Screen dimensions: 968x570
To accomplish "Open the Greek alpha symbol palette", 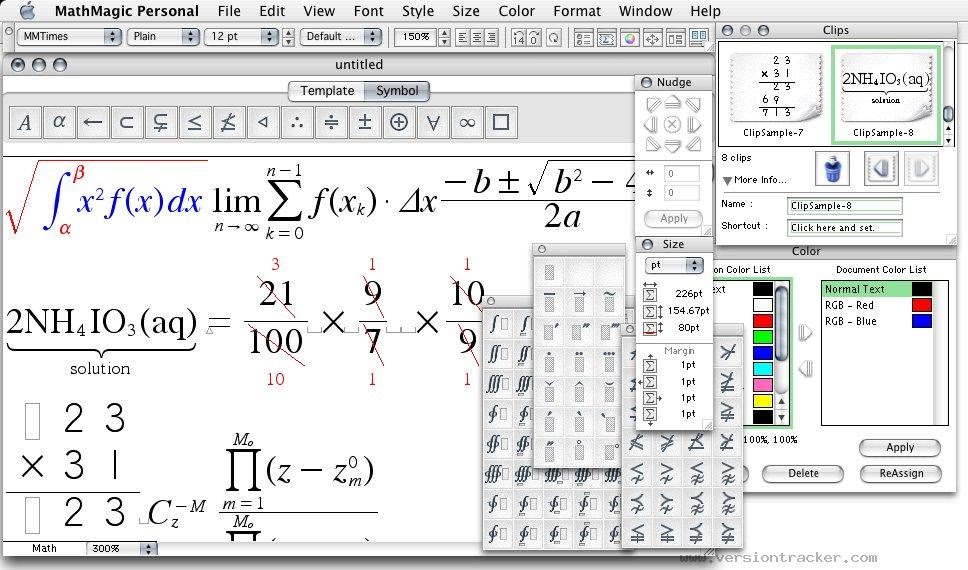I will pos(59,122).
